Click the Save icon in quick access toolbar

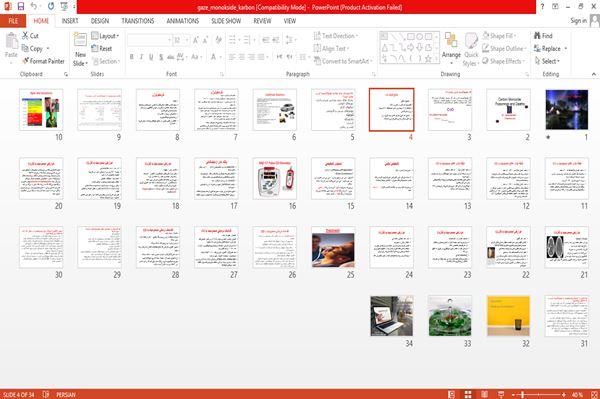coord(21,6)
